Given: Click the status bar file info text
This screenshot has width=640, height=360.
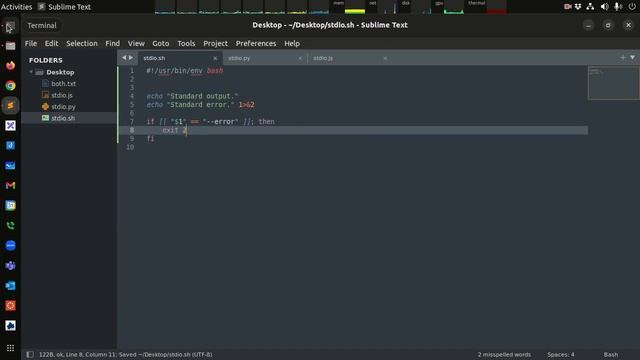Looking at the screenshot, I should [125, 354].
